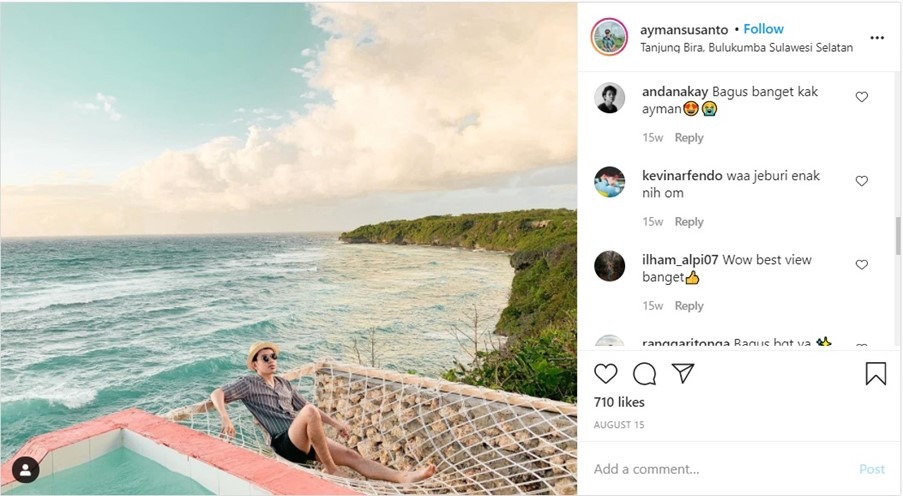Image resolution: width=903 pixels, height=496 pixels.
Task: Follow aymansusanto
Action: (764, 29)
